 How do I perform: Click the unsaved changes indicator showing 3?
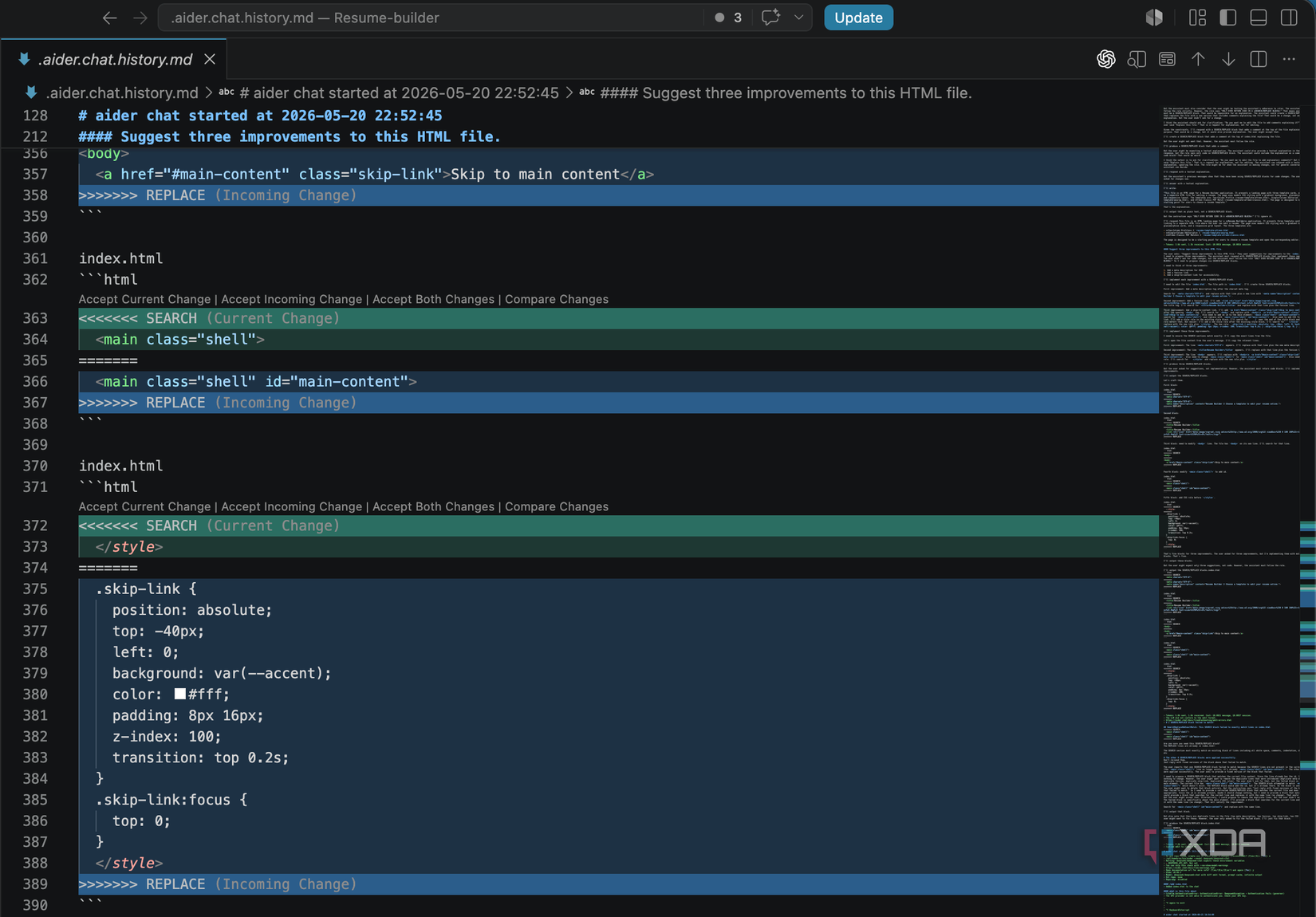click(728, 18)
